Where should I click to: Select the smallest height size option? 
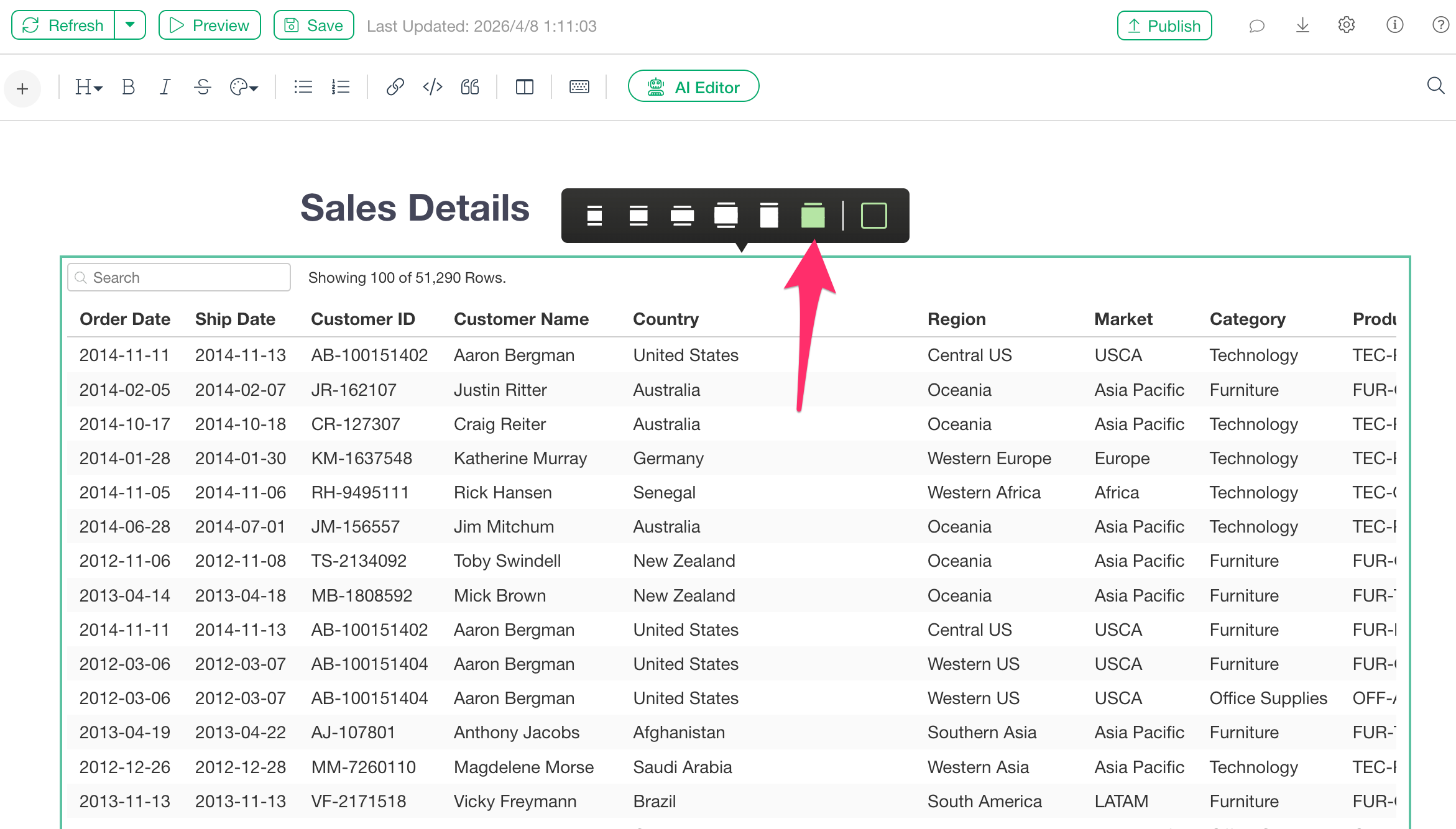pyautogui.click(x=594, y=216)
